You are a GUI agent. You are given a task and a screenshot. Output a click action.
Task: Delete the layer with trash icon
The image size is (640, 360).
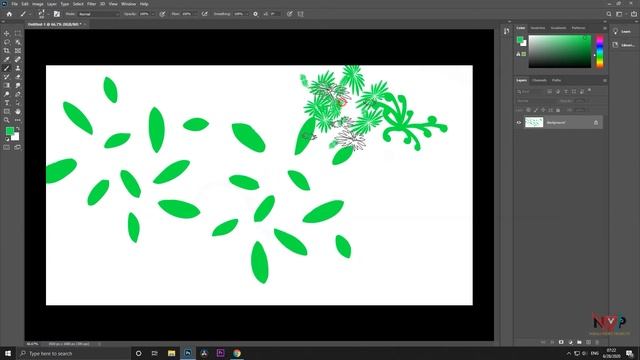click(x=597, y=342)
